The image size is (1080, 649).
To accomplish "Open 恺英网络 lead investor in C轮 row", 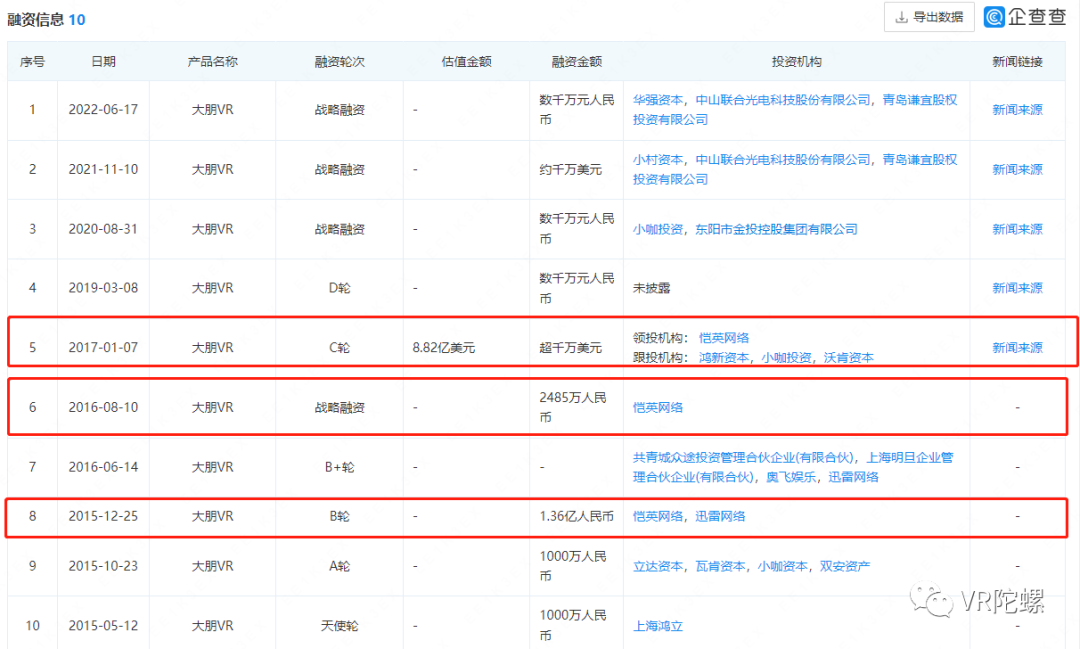I will click(724, 338).
